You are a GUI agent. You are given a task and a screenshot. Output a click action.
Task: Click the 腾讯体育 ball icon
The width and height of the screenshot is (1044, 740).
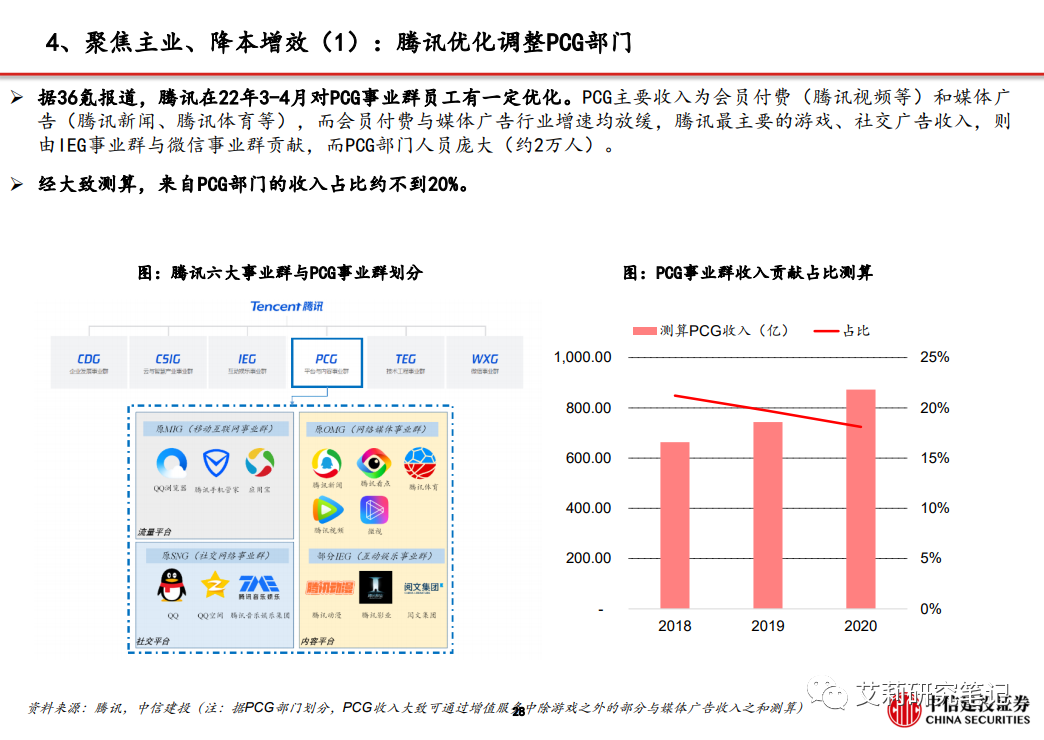pos(420,463)
